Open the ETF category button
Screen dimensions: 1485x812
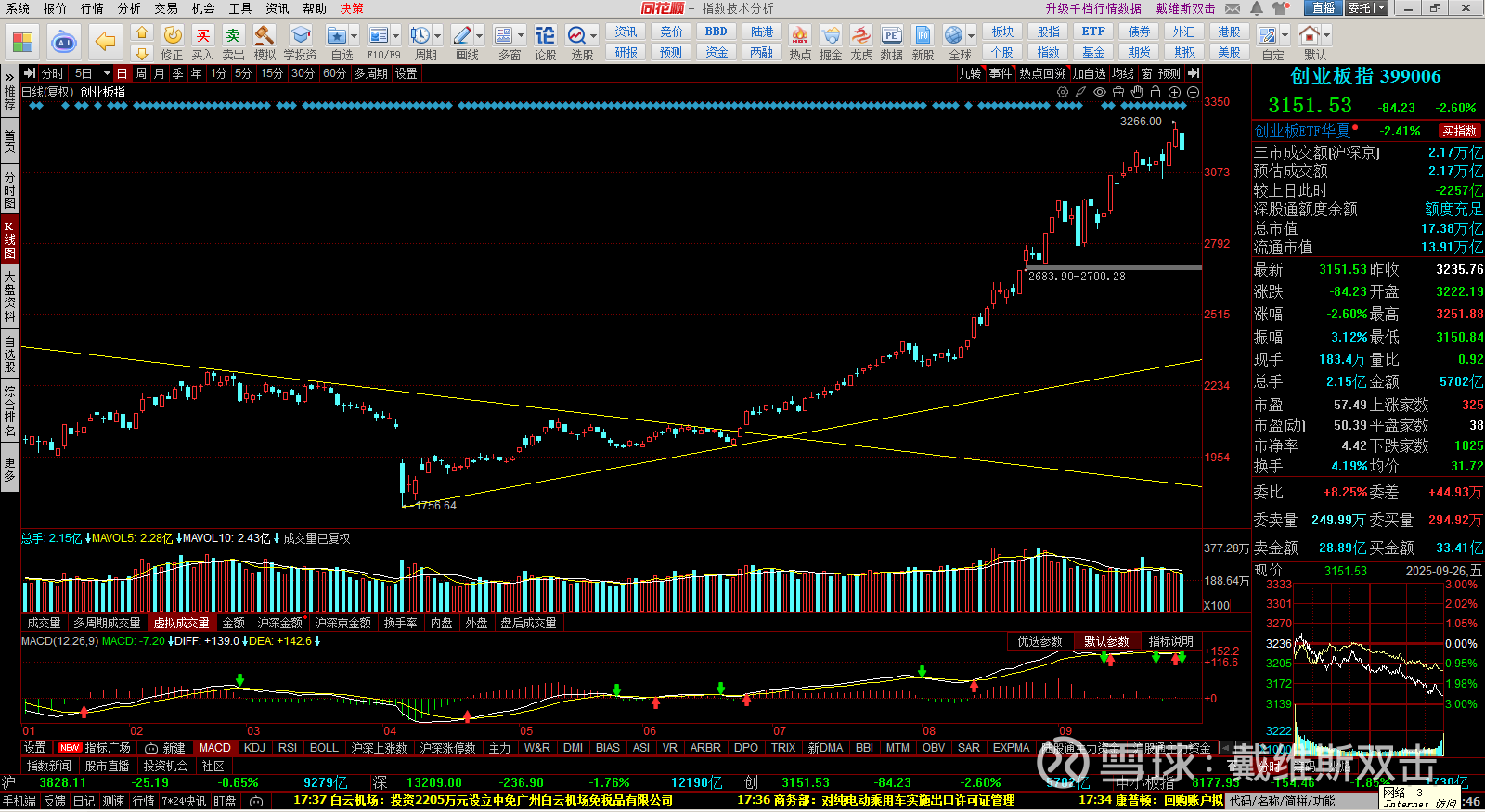(x=1093, y=32)
